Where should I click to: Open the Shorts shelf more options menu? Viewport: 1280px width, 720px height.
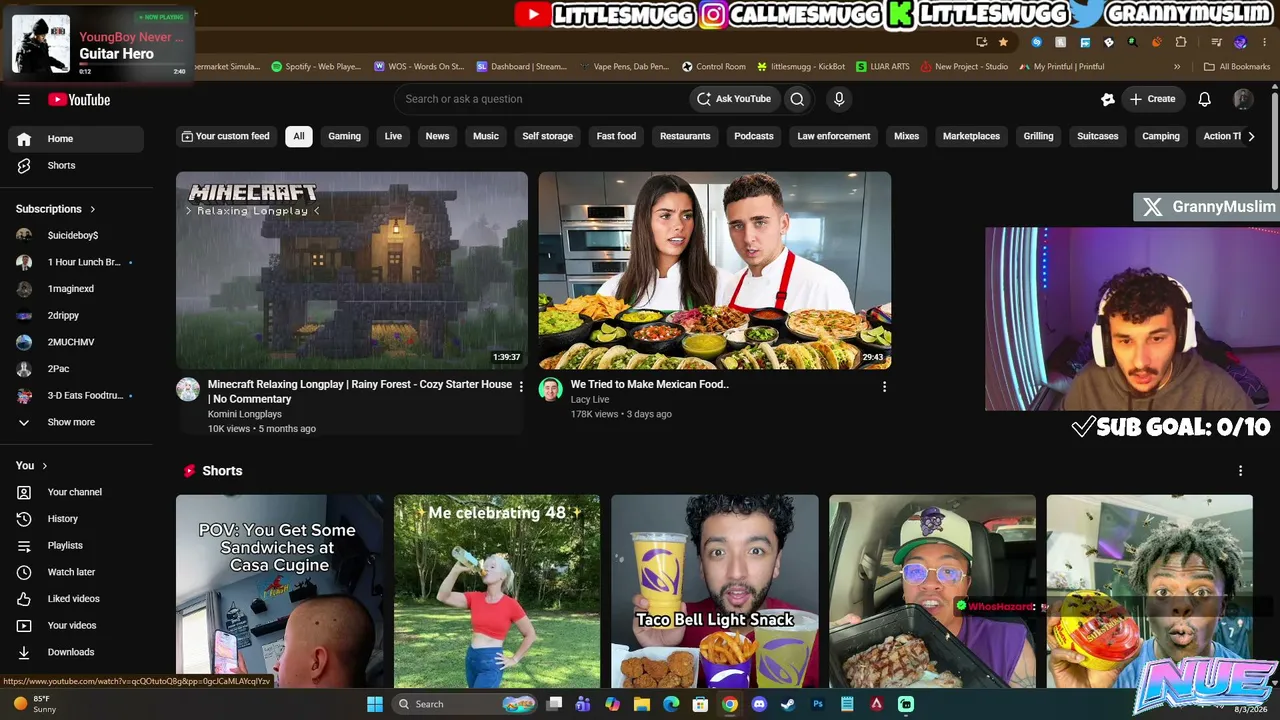point(1241,471)
